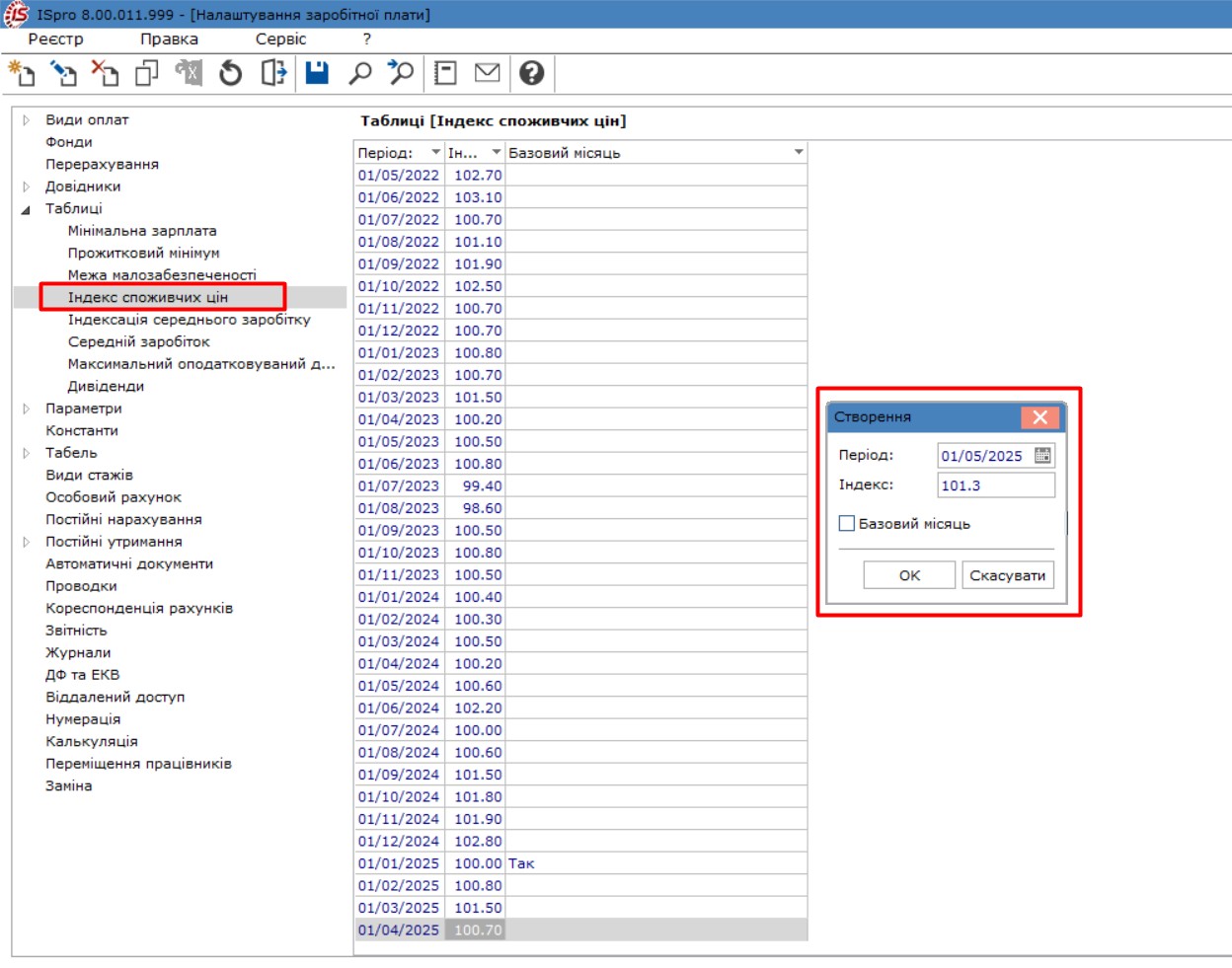Screen dimensions: 1232x968
Task: Open help with the question mark icon
Action: coord(531,73)
